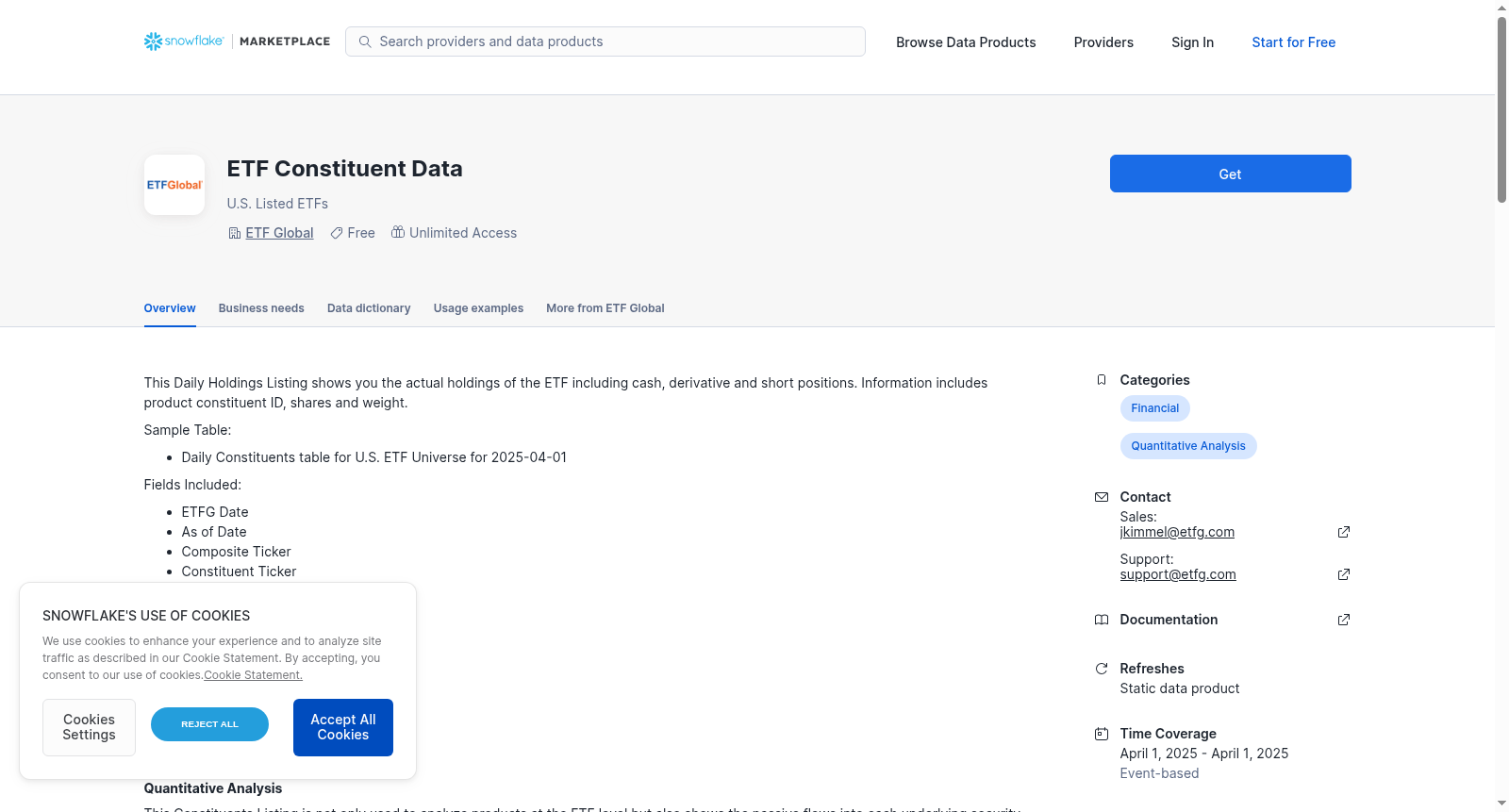This screenshot has width=1509, height=812.
Task: Click the blue Get button
Action: point(1230,174)
